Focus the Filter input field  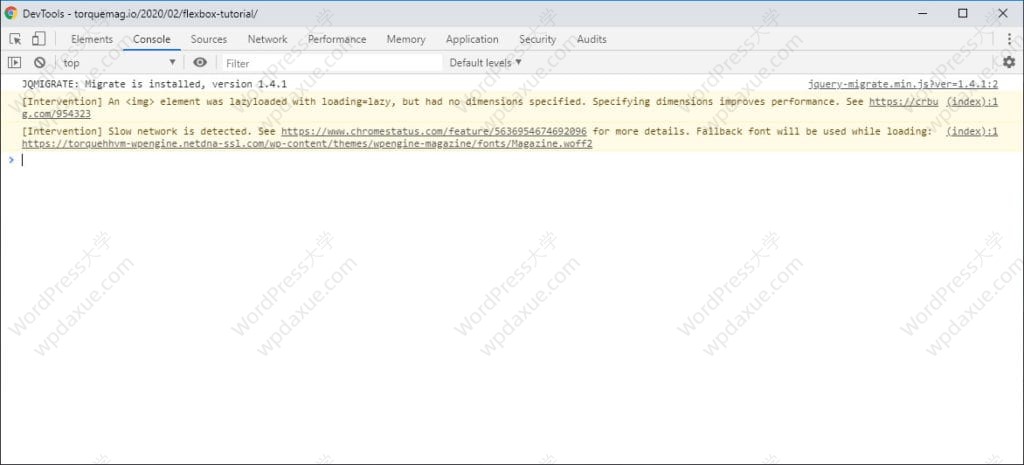click(x=333, y=63)
